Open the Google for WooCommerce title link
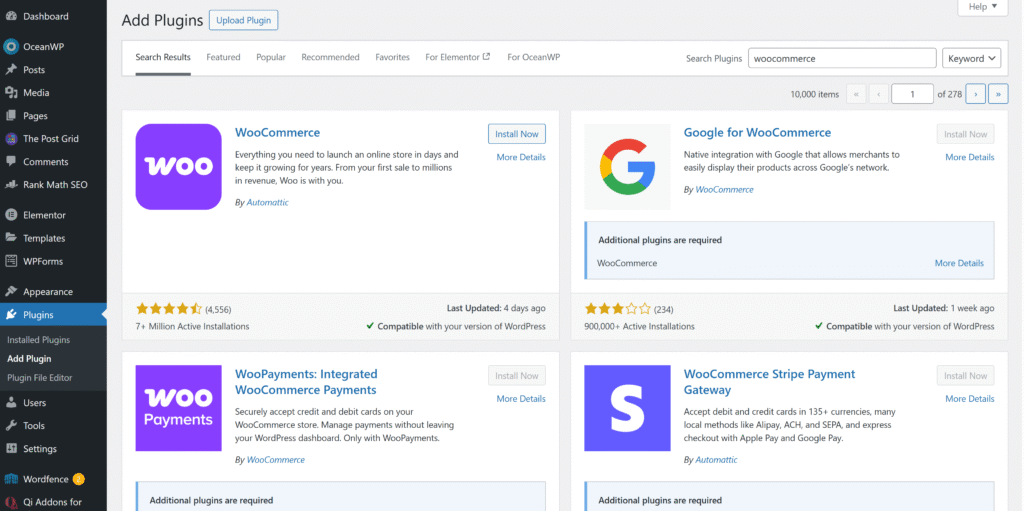Viewport: 1024px width, 511px height. (x=758, y=133)
